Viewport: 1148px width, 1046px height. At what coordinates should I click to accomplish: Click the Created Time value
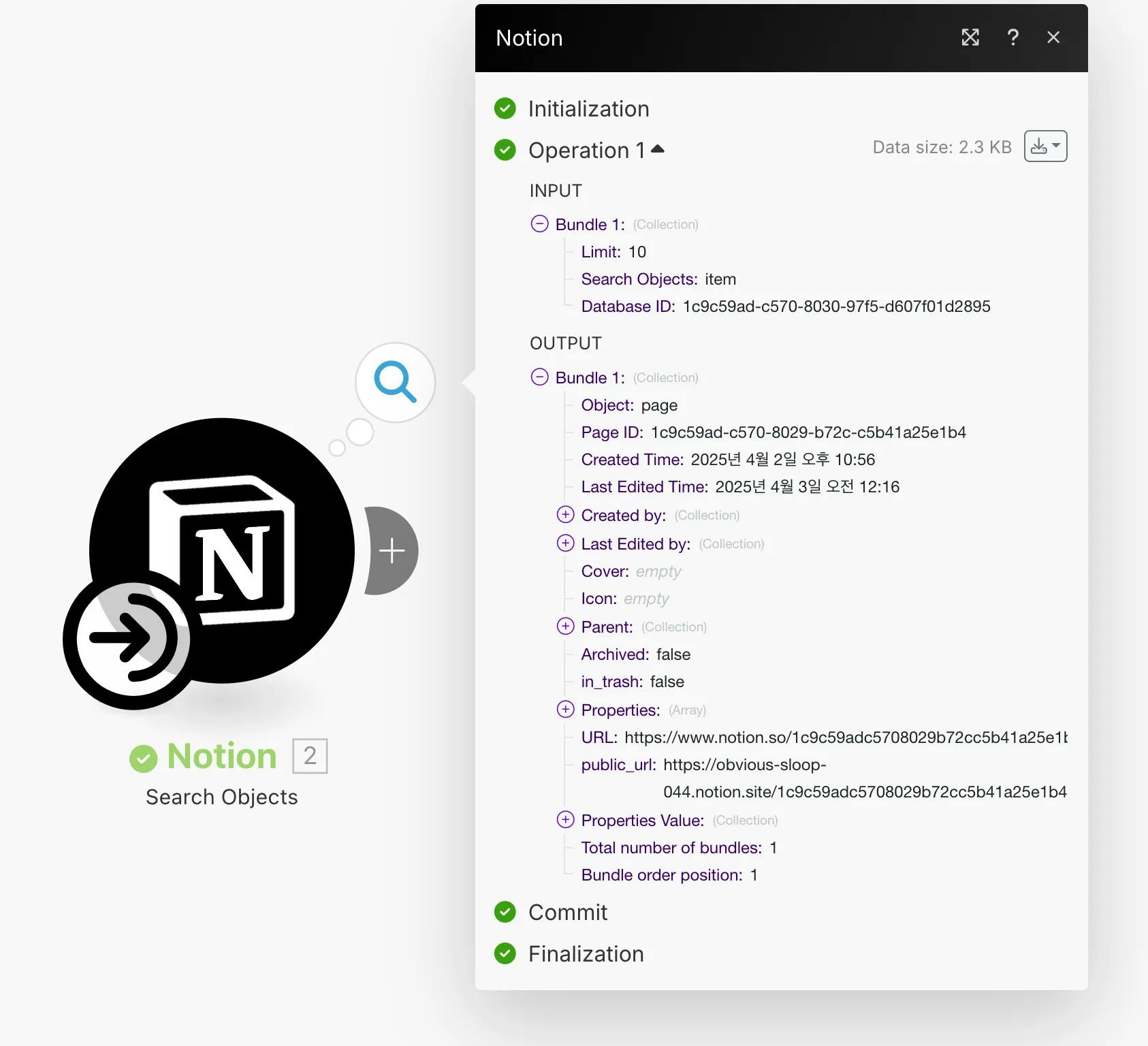(x=782, y=460)
